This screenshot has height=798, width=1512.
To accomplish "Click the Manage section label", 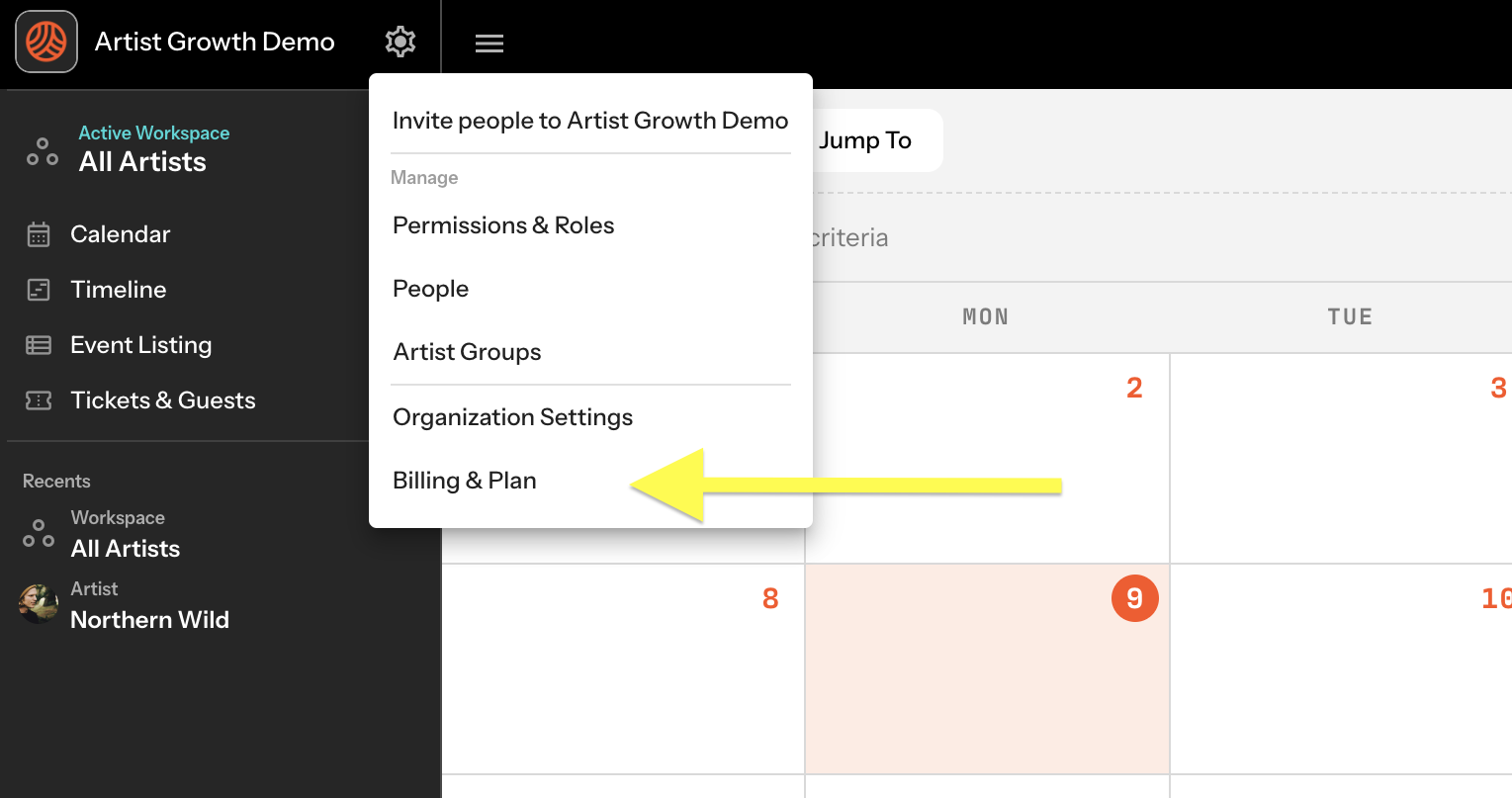I will 424,178.
